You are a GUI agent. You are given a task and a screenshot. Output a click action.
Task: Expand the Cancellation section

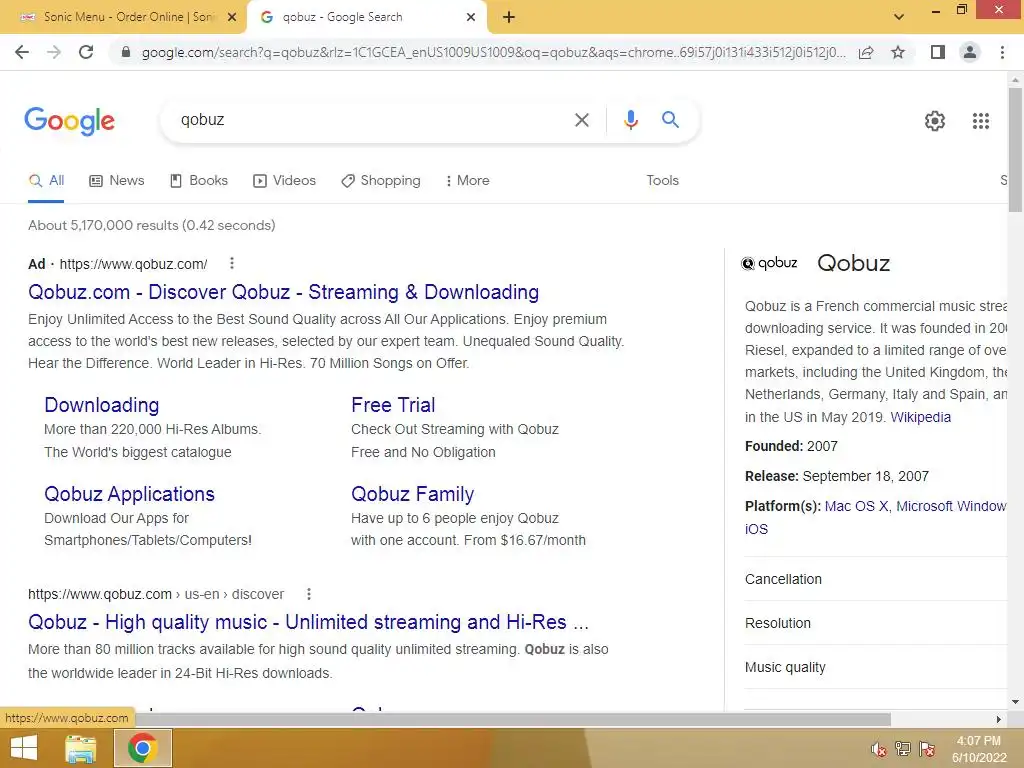click(x=876, y=579)
